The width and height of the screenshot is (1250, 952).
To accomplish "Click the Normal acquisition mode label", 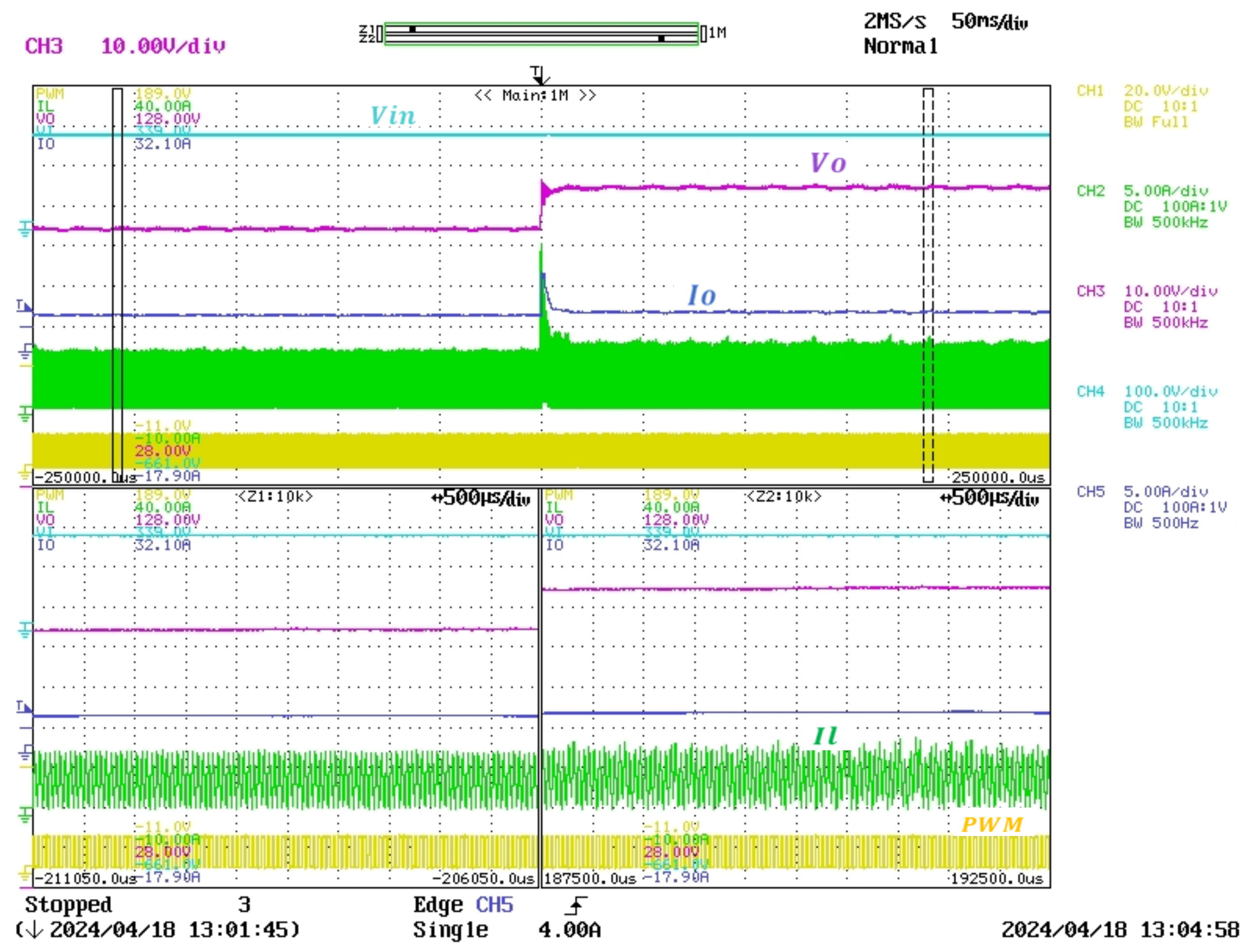I will [900, 46].
